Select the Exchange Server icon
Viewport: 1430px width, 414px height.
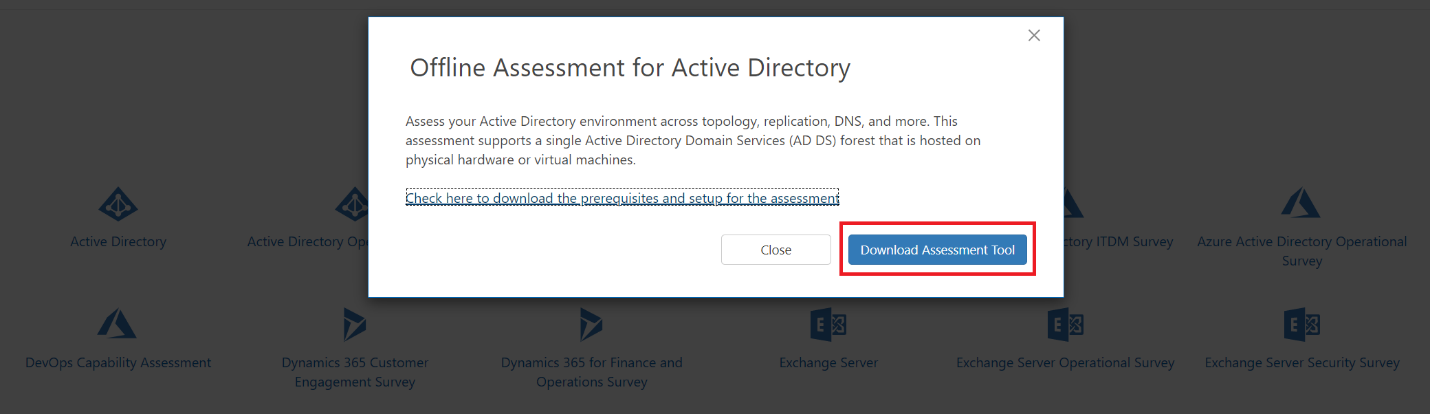tap(829, 324)
